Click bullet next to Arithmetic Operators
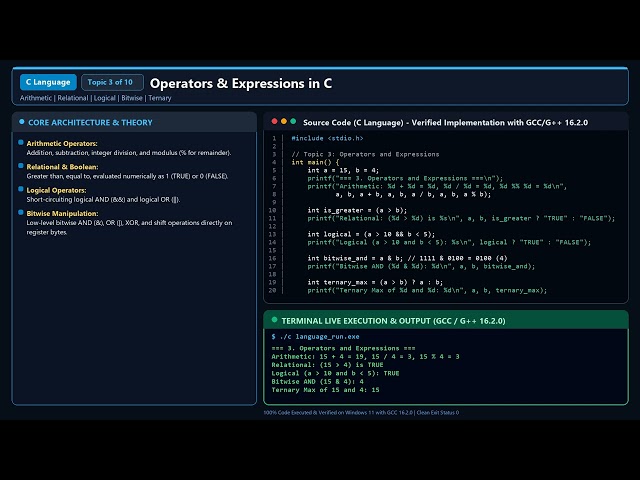Image resolution: width=640 pixels, height=480 pixels. [21, 142]
